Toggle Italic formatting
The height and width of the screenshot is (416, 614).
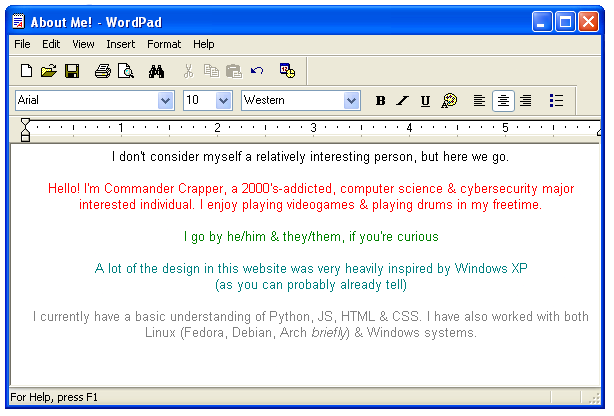(402, 101)
